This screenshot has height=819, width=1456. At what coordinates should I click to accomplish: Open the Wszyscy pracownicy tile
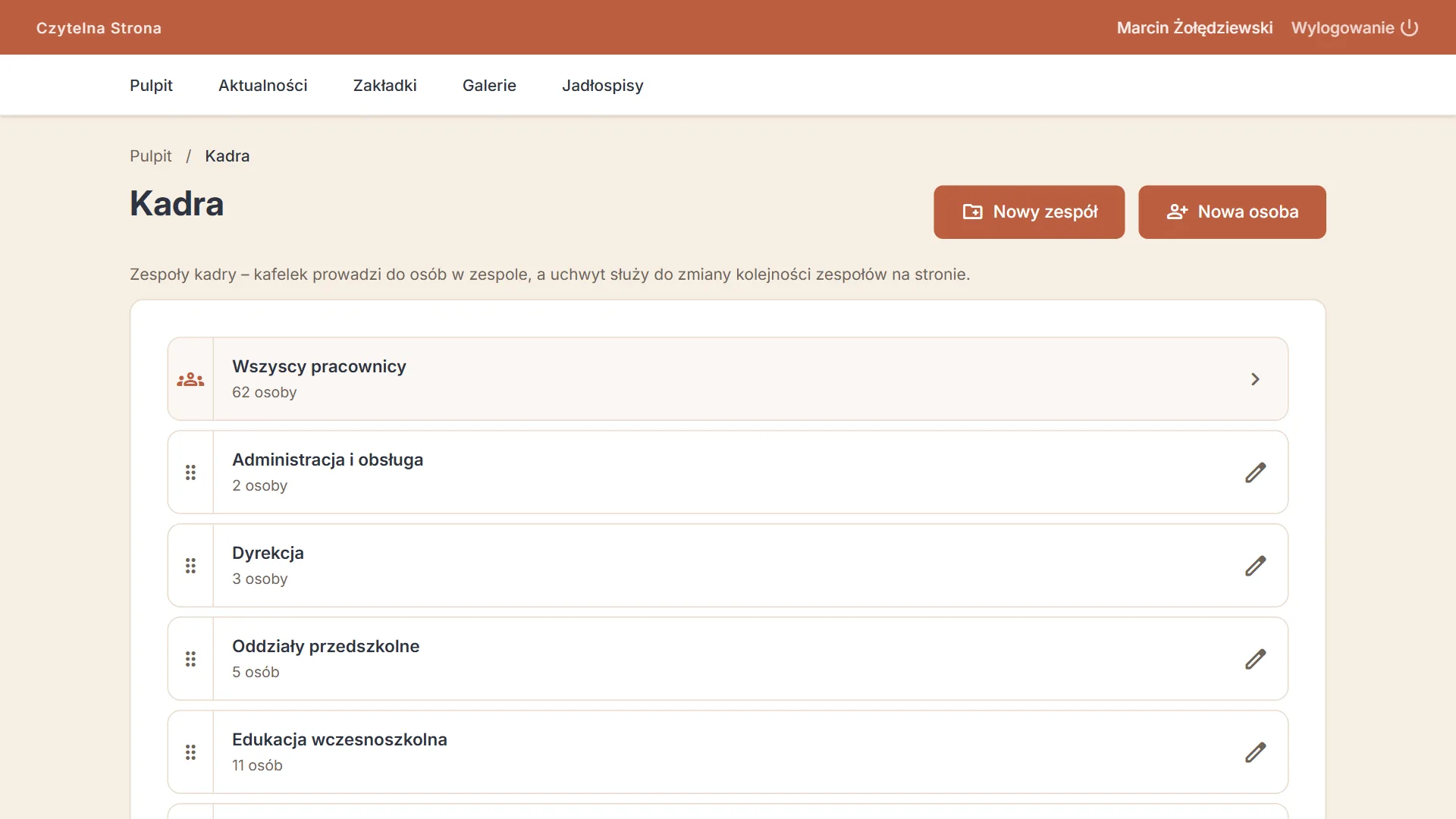pos(728,379)
